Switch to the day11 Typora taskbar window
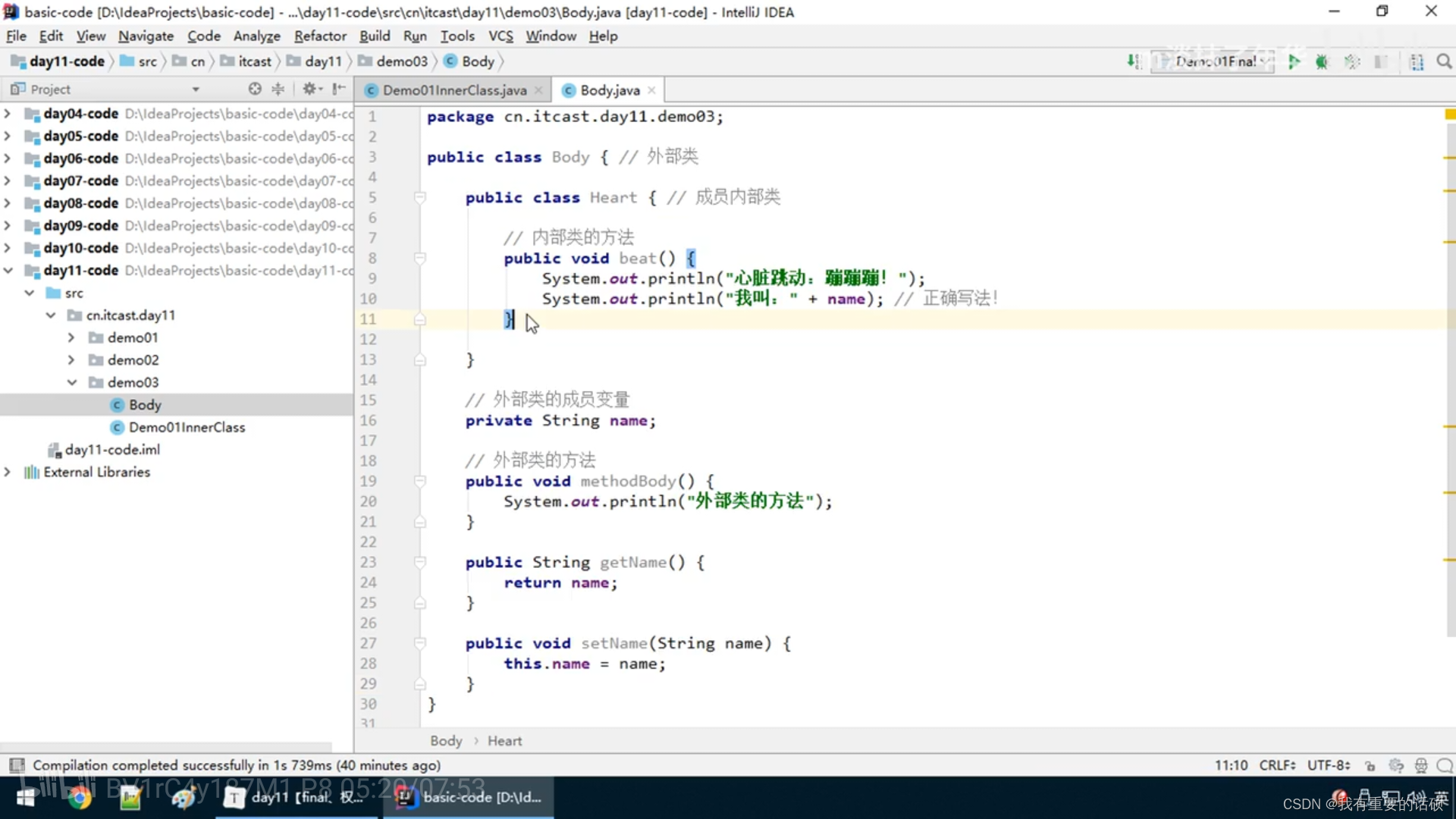1456x819 pixels. [296, 798]
